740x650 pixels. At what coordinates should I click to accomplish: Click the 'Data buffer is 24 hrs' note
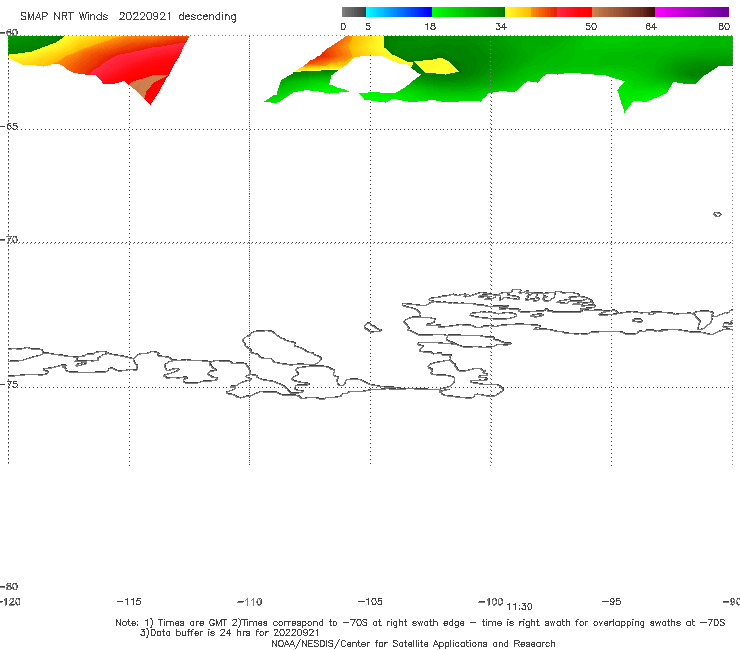[x=230, y=633]
